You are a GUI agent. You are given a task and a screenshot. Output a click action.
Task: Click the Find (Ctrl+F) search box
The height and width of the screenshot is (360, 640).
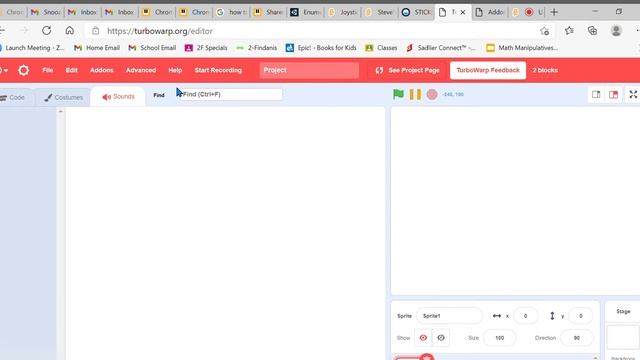[231, 94]
